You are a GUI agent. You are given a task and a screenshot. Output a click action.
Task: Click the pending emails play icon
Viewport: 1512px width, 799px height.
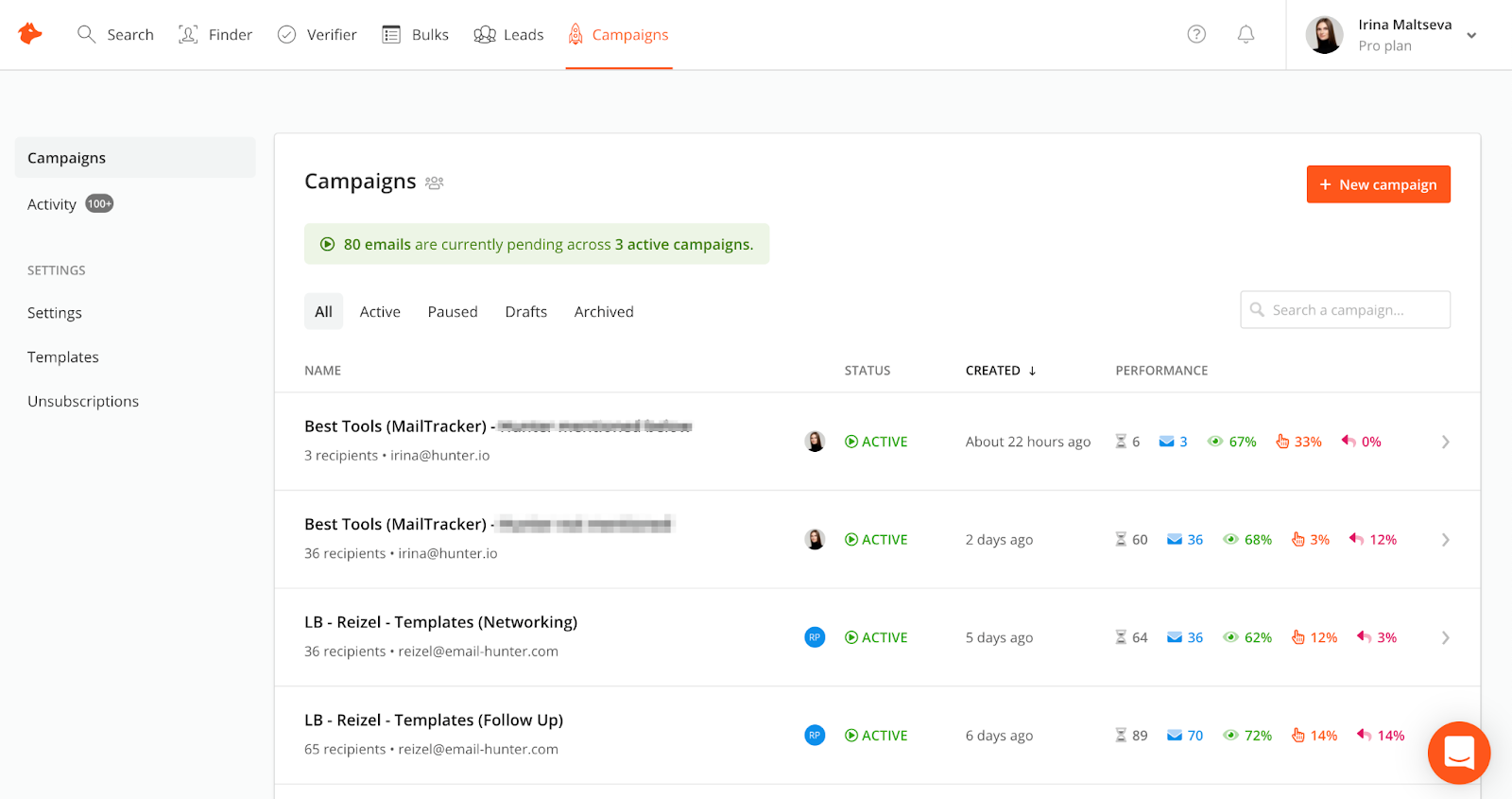pos(328,244)
